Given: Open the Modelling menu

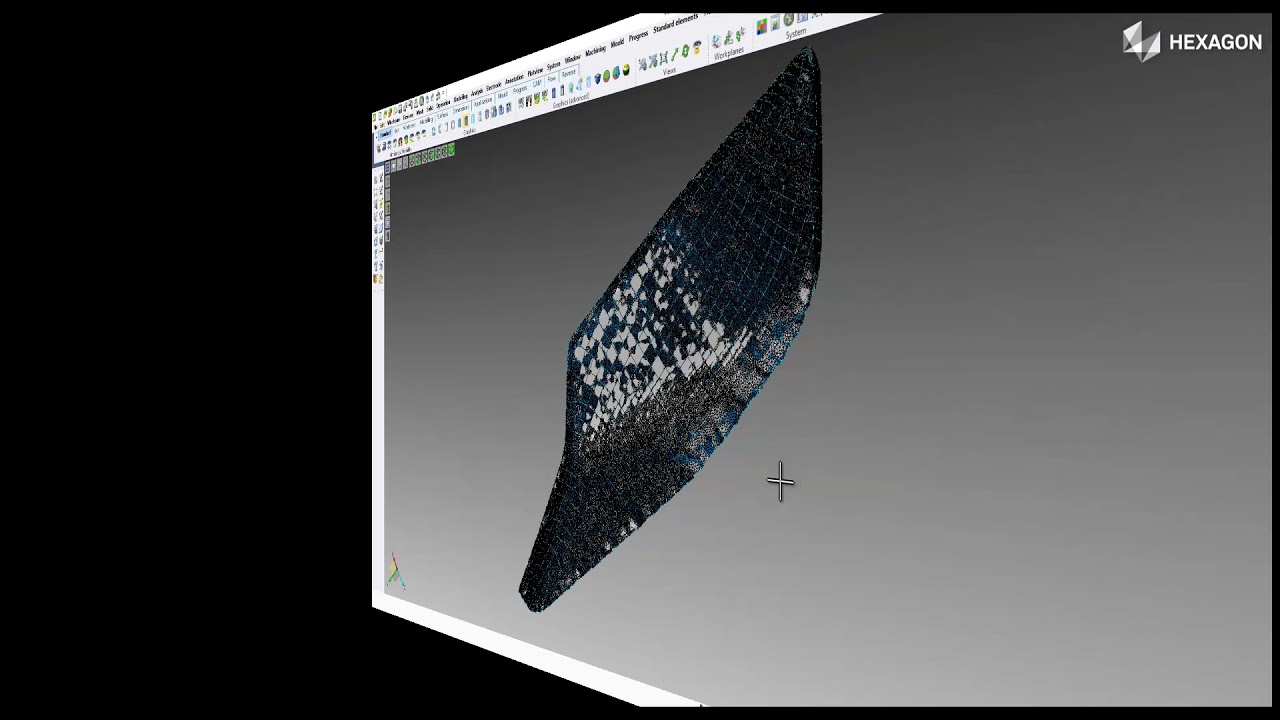Looking at the screenshot, I should tap(460, 98).
